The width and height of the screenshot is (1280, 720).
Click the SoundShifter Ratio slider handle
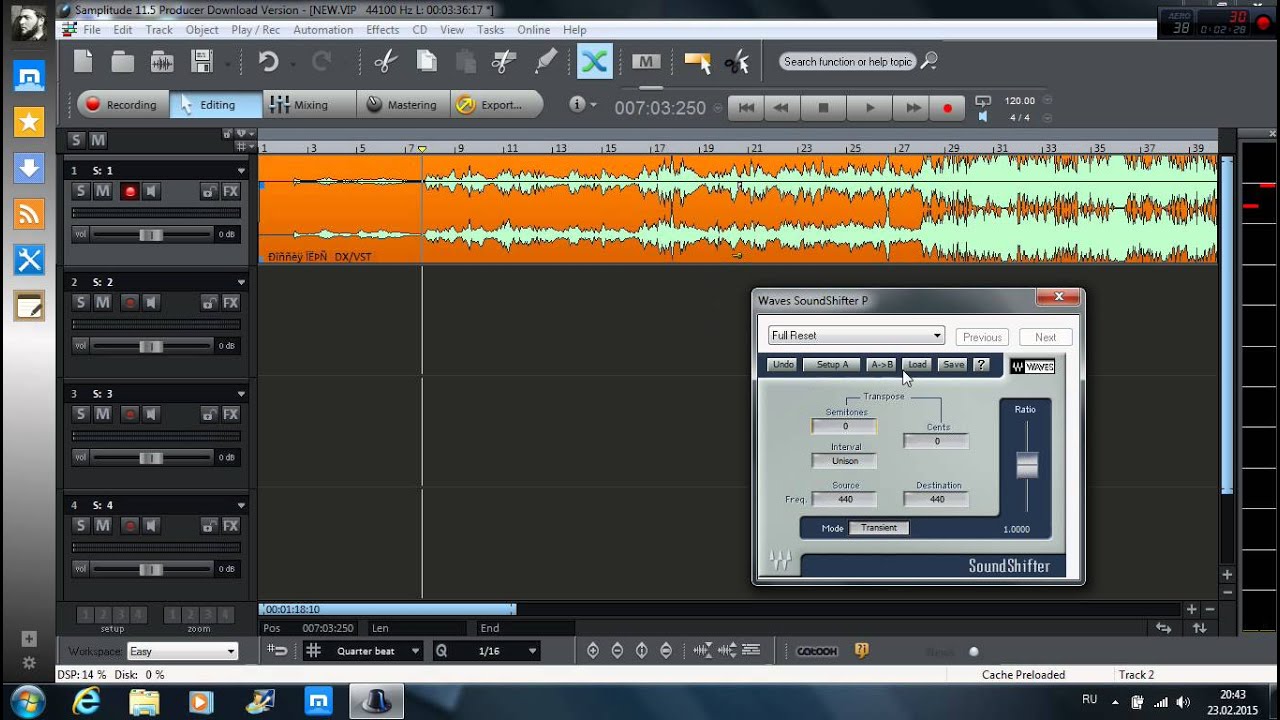(x=1027, y=465)
